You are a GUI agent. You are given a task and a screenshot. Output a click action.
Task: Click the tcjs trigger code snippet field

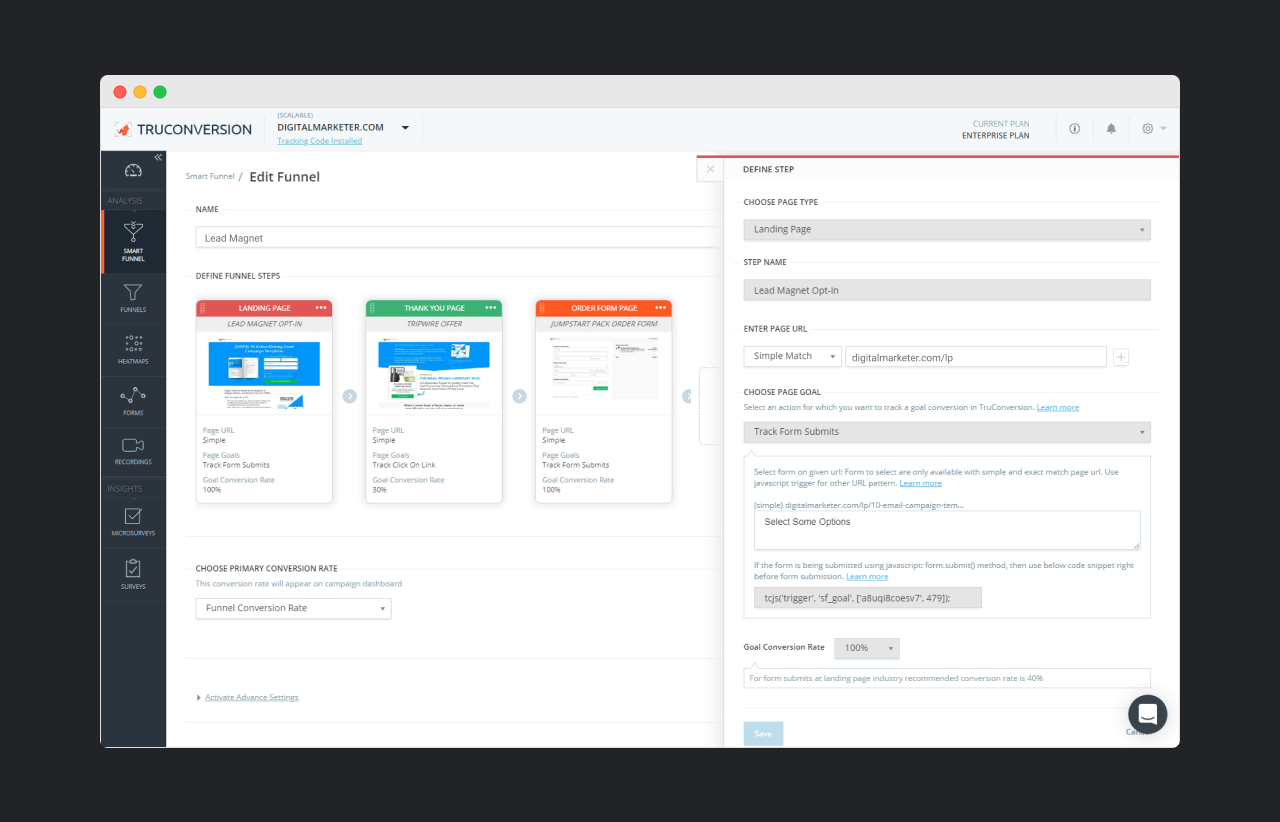click(867, 597)
